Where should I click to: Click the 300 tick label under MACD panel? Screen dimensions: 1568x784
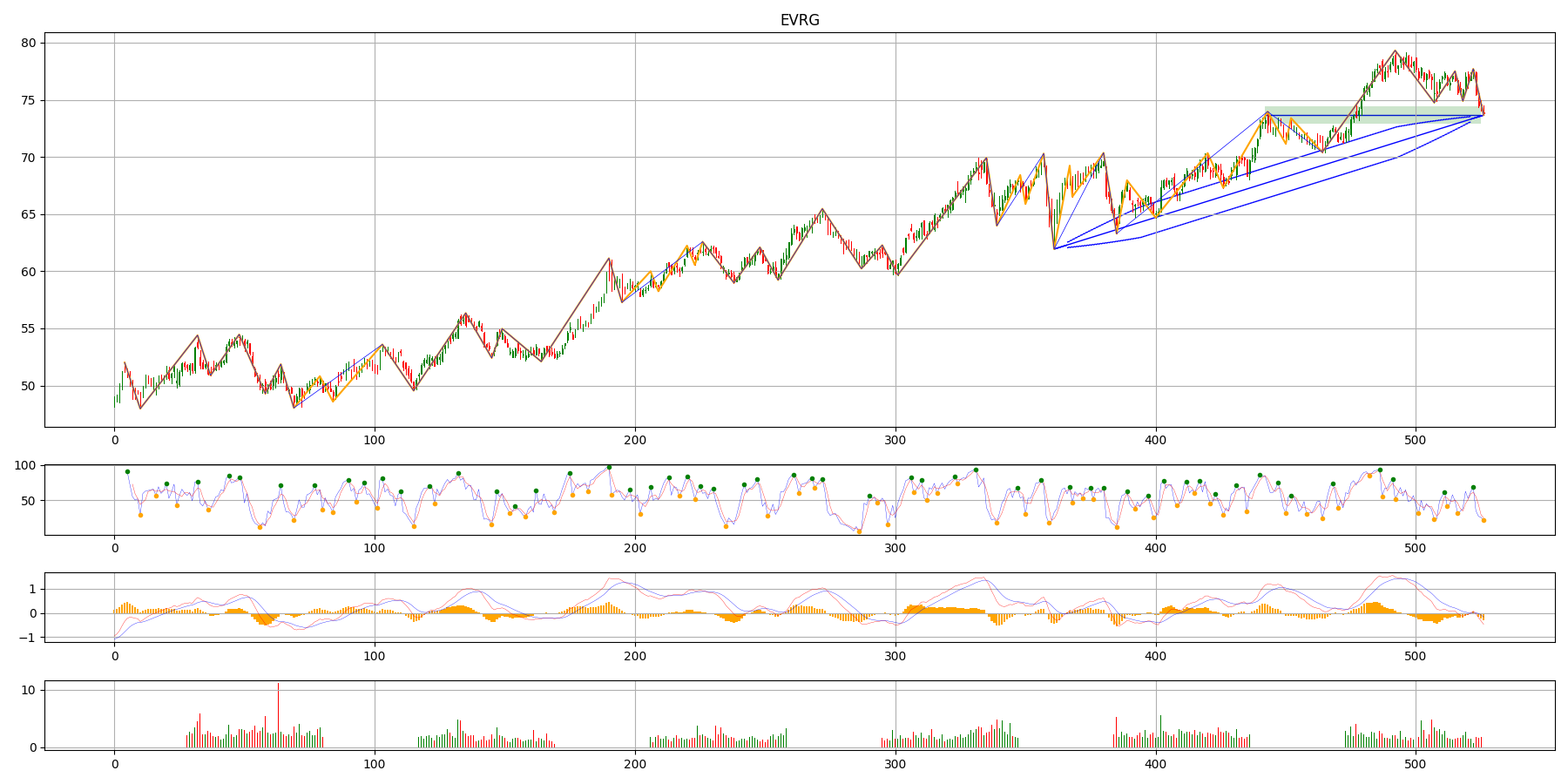895,657
